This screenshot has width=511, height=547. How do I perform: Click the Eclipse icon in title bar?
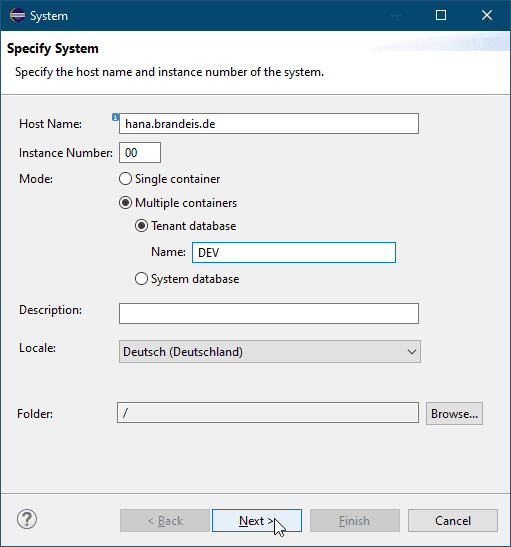17,15
